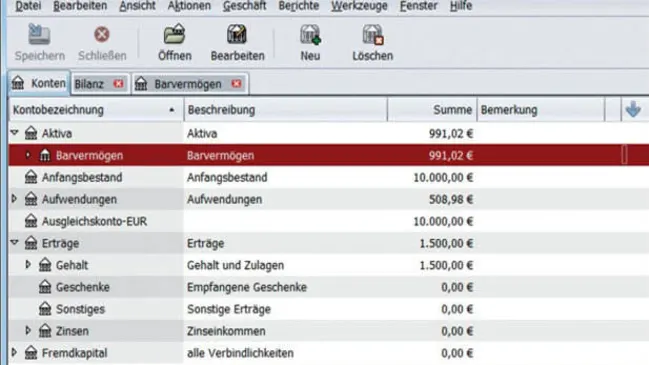Click the Bemerkung column header
The width and height of the screenshot is (649, 365).
[x=541, y=110]
